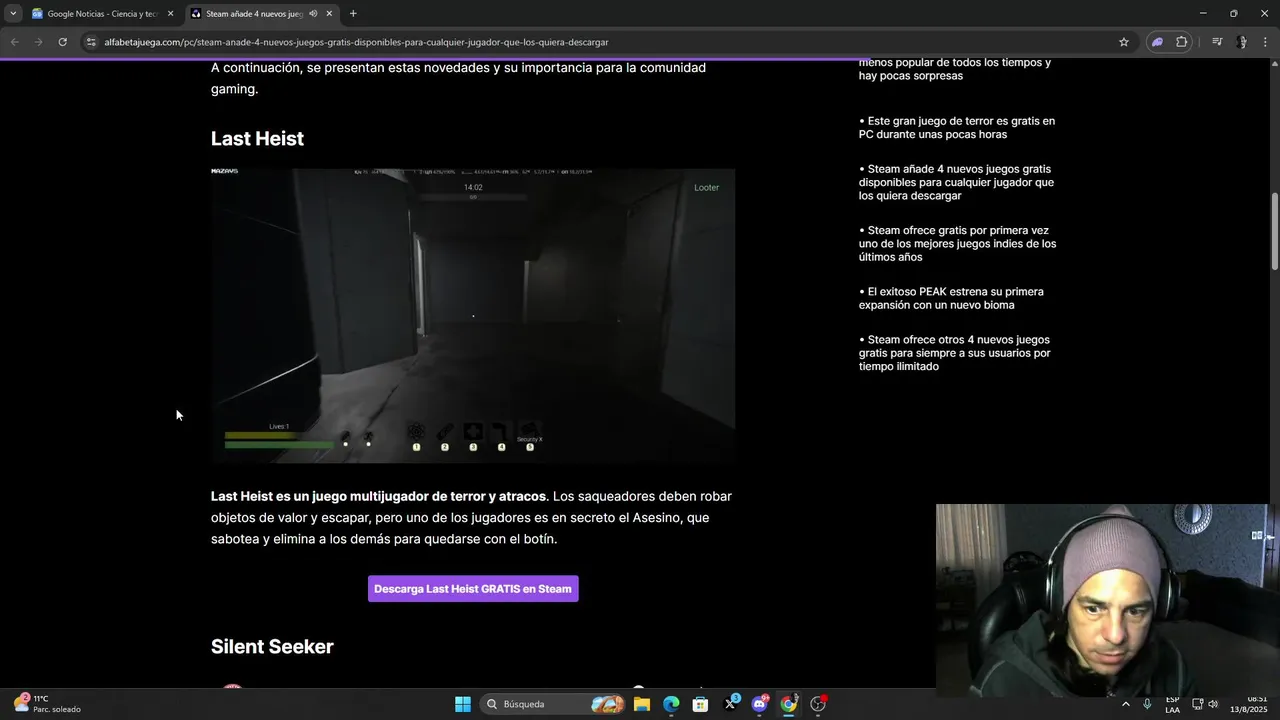Open File Explorer from the taskbar
This screenshot has height=720, width=1280.
coord(642,704)
